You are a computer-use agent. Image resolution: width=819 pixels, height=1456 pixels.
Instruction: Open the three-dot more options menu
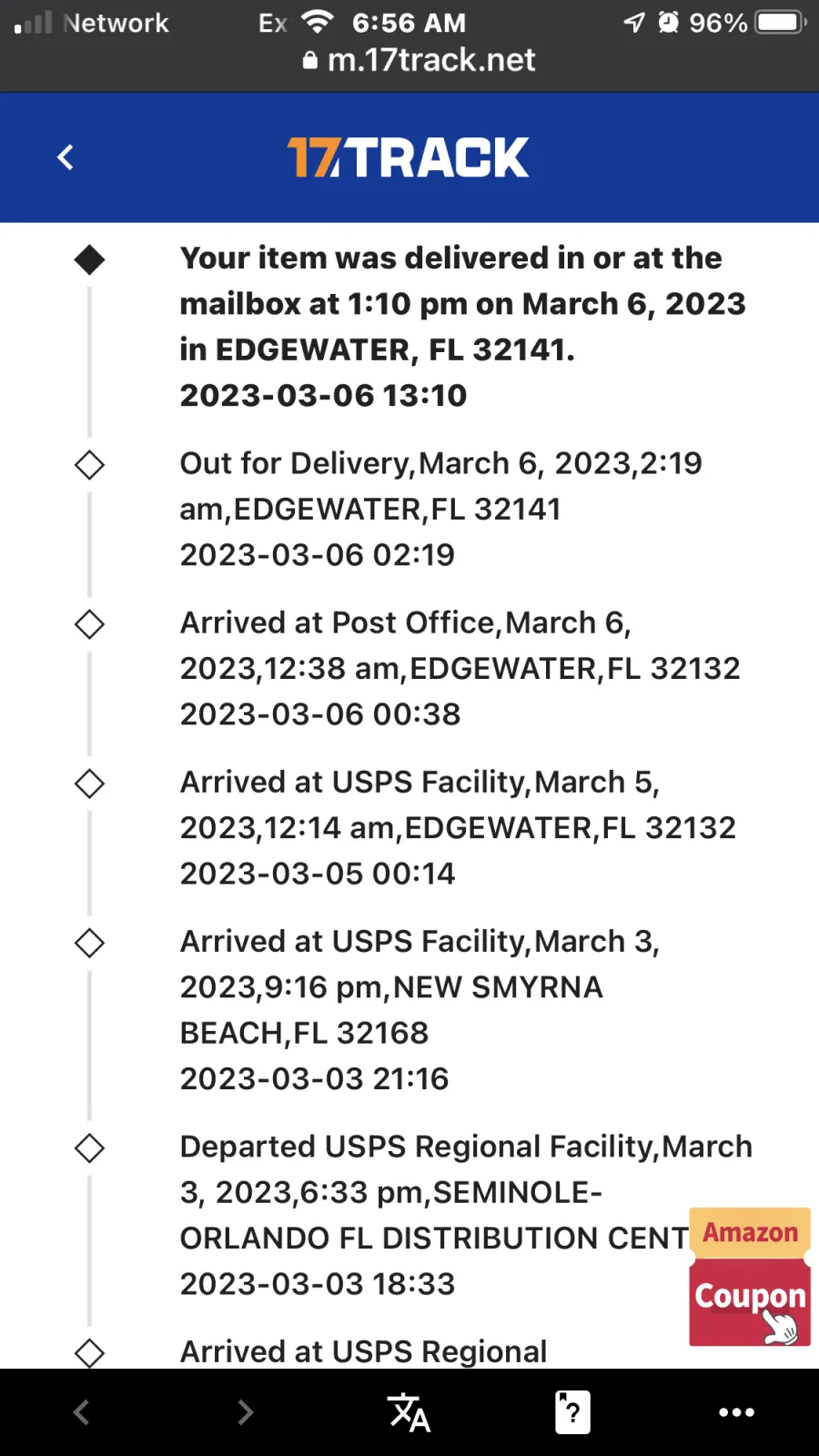click(x=736, y=1412)
